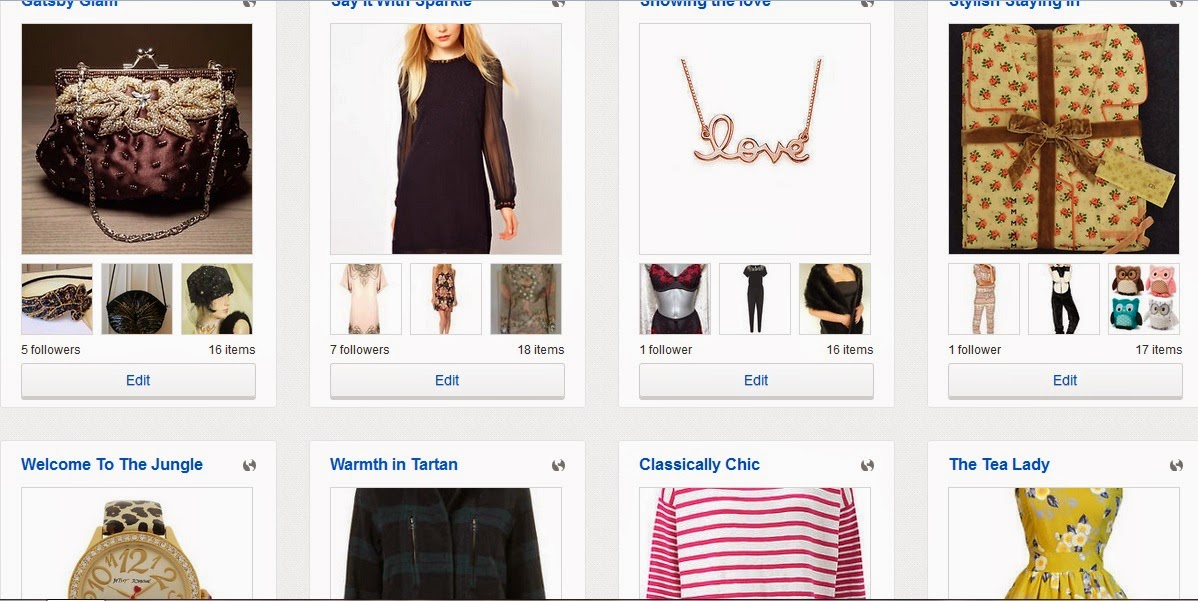Select the leopard strap watch image
Screen dimensions: 1198x601
click(137, 544)
